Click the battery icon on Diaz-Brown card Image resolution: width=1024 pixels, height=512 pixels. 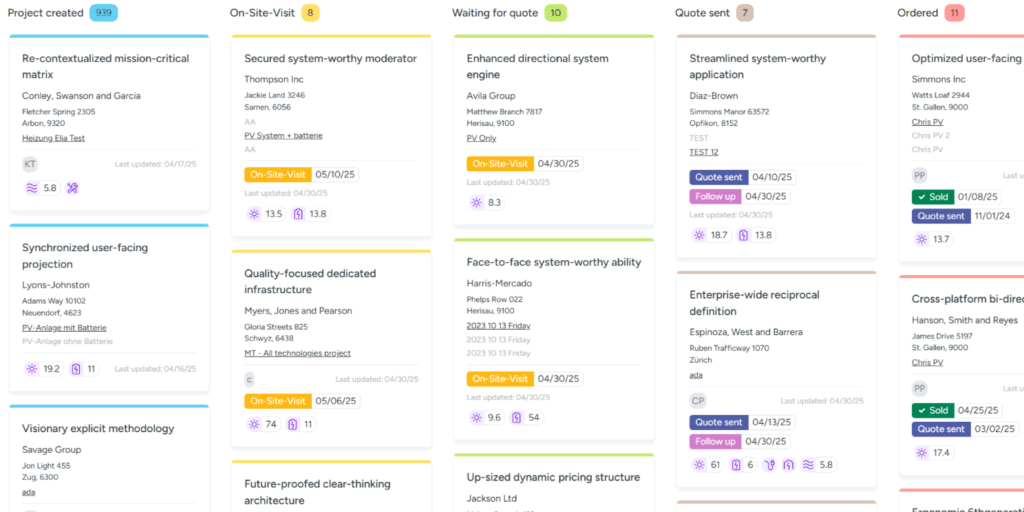point(743,235)
